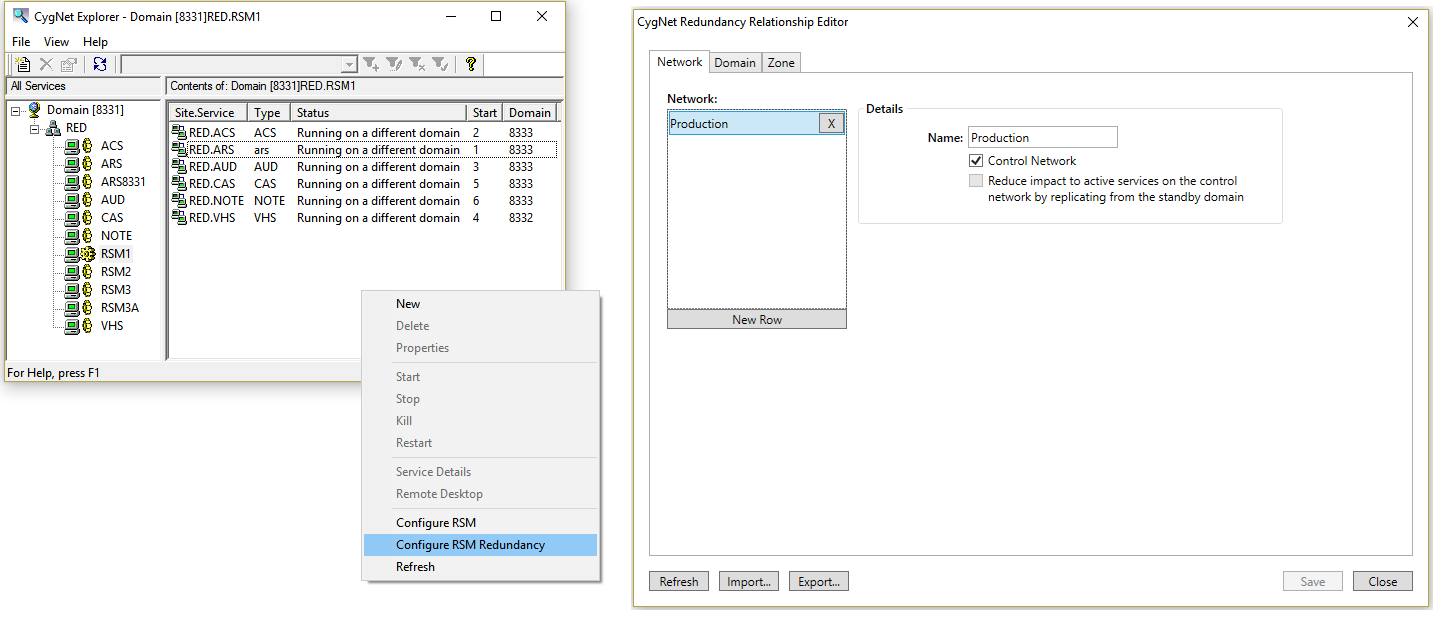
Task: Sort by the Domain column header
Action: click(529, 113)
